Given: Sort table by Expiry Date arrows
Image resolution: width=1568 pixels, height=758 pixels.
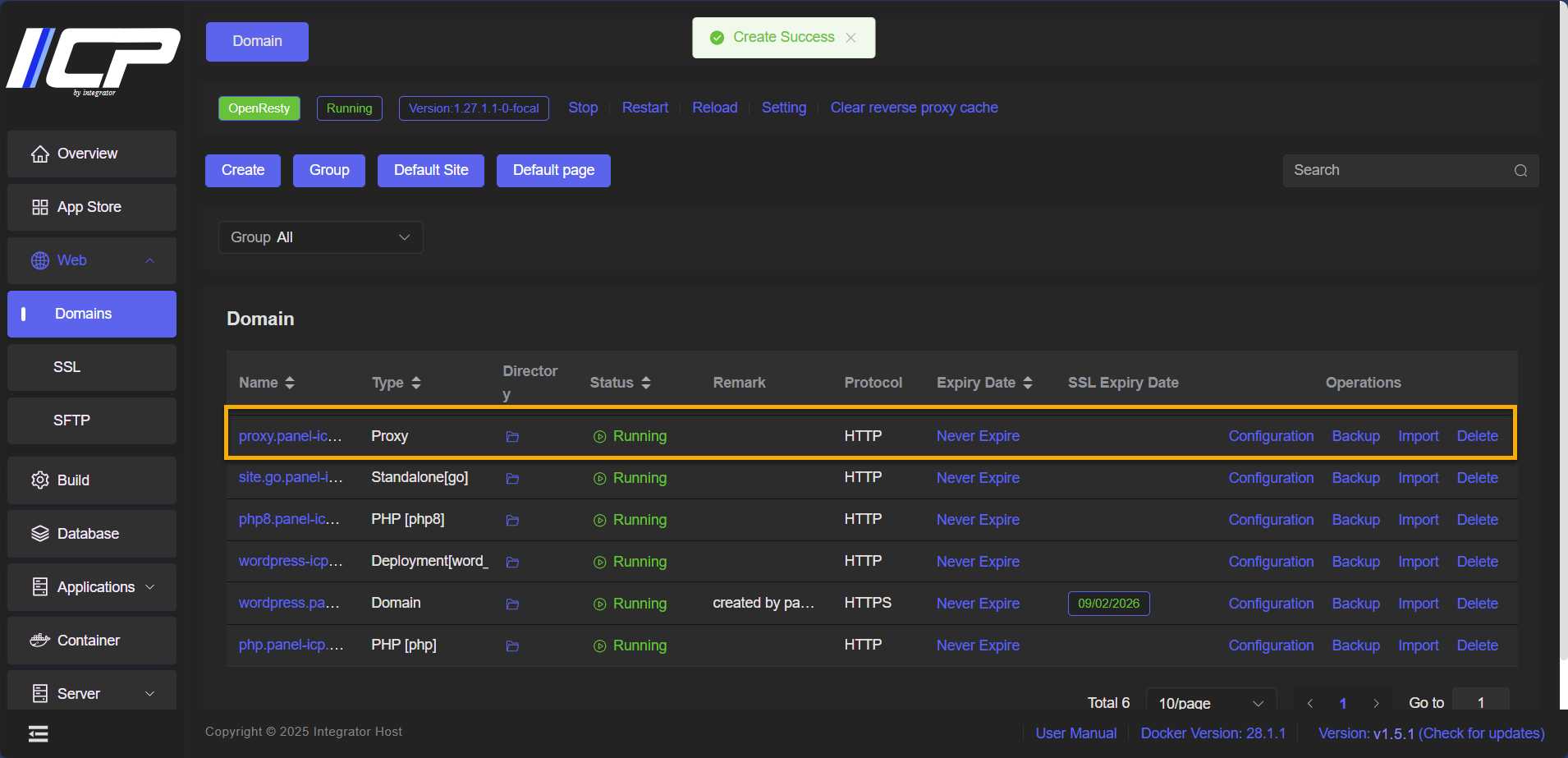Looking at the screenshot, I should pyautogui.click(x=1028, y=383).
